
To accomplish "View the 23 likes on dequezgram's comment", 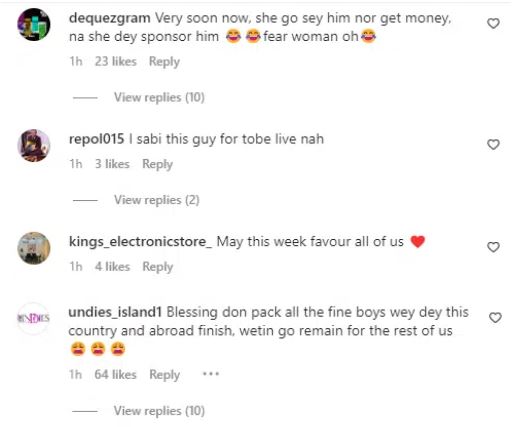I will [x=115, y=62].
